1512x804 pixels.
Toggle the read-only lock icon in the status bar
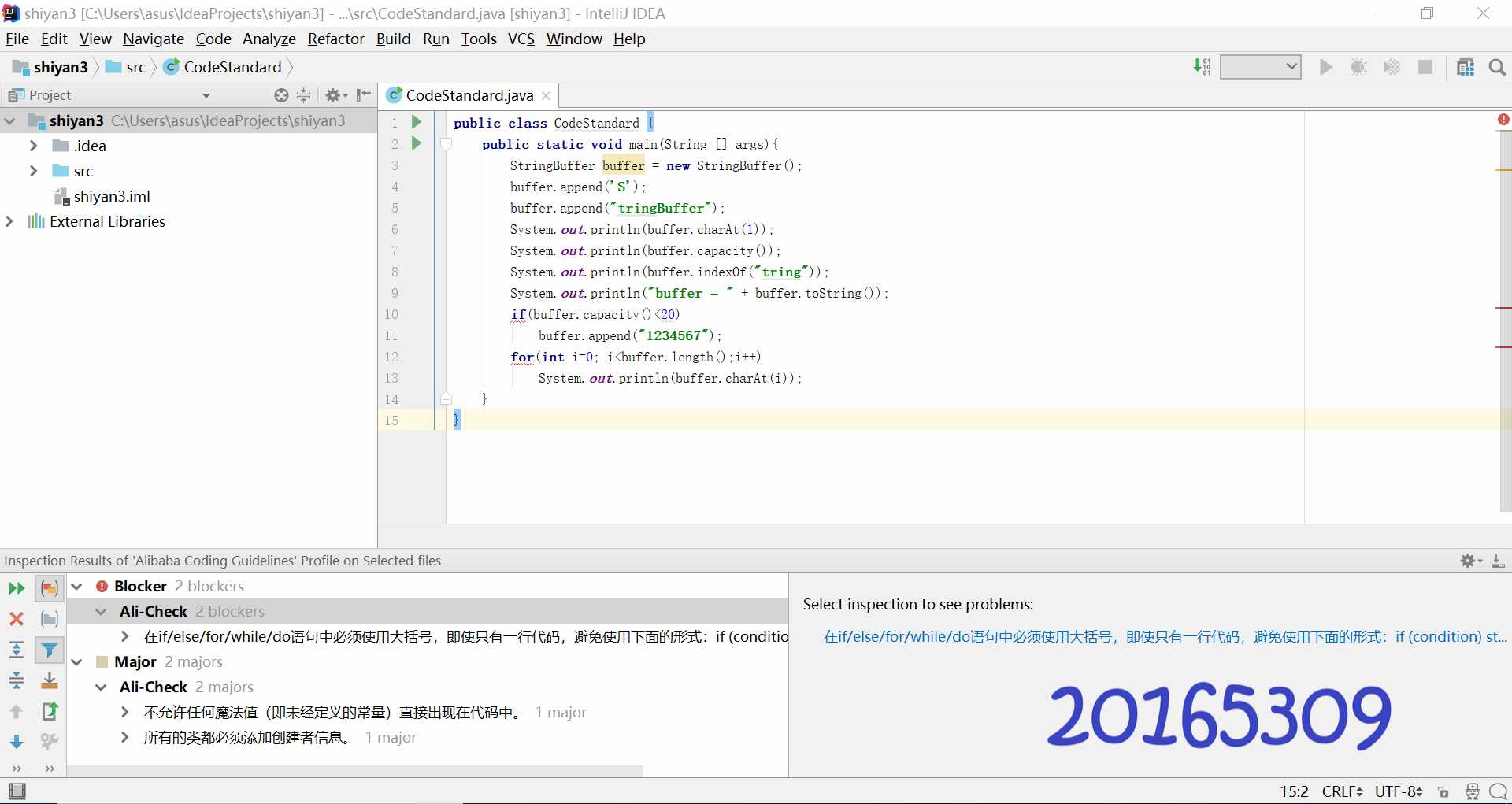coord(1443,791)
